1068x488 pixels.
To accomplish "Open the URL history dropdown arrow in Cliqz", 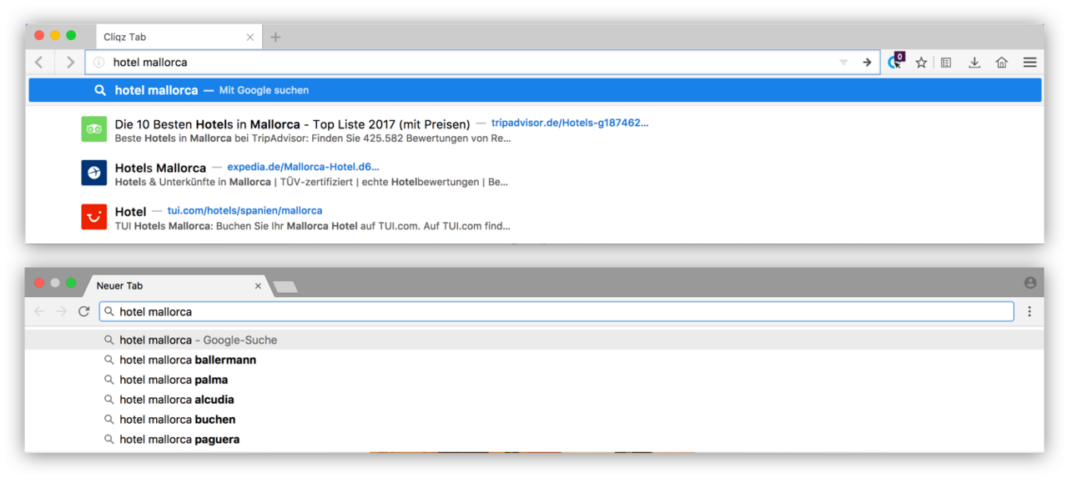I will coord(843,63).
